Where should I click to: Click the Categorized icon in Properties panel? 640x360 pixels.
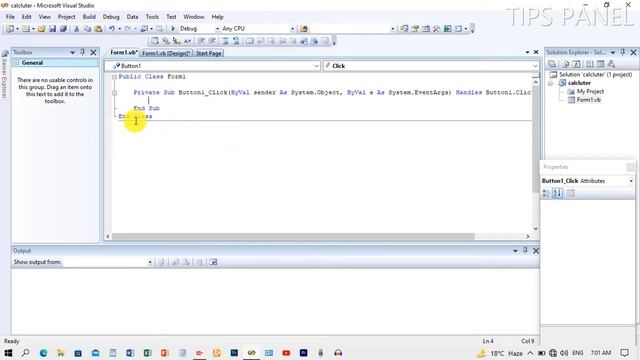(546, 193)
